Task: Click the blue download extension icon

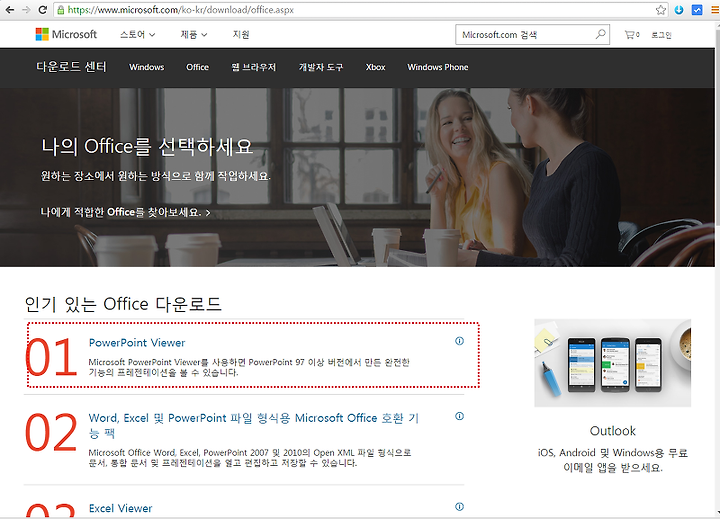Action: [x=679, y=10]
